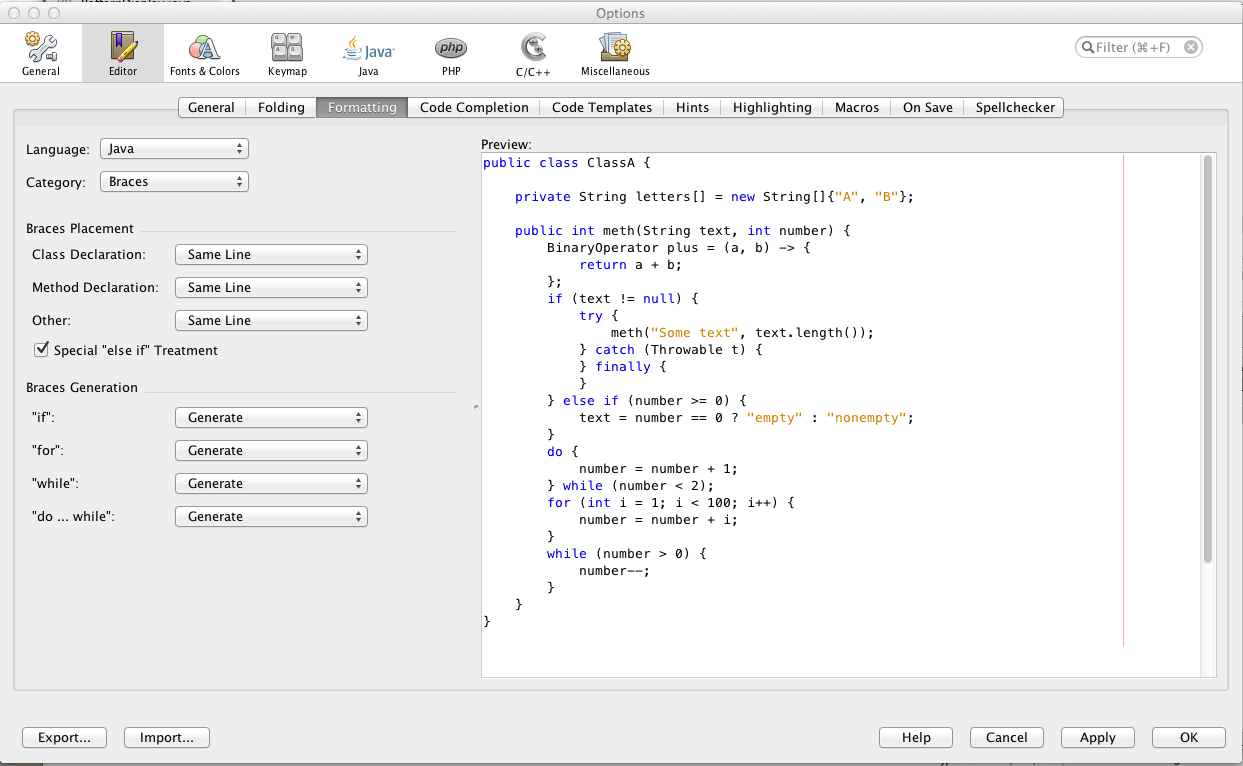
Task: Open the Category Braces dropdown
Action: (174, 182)
